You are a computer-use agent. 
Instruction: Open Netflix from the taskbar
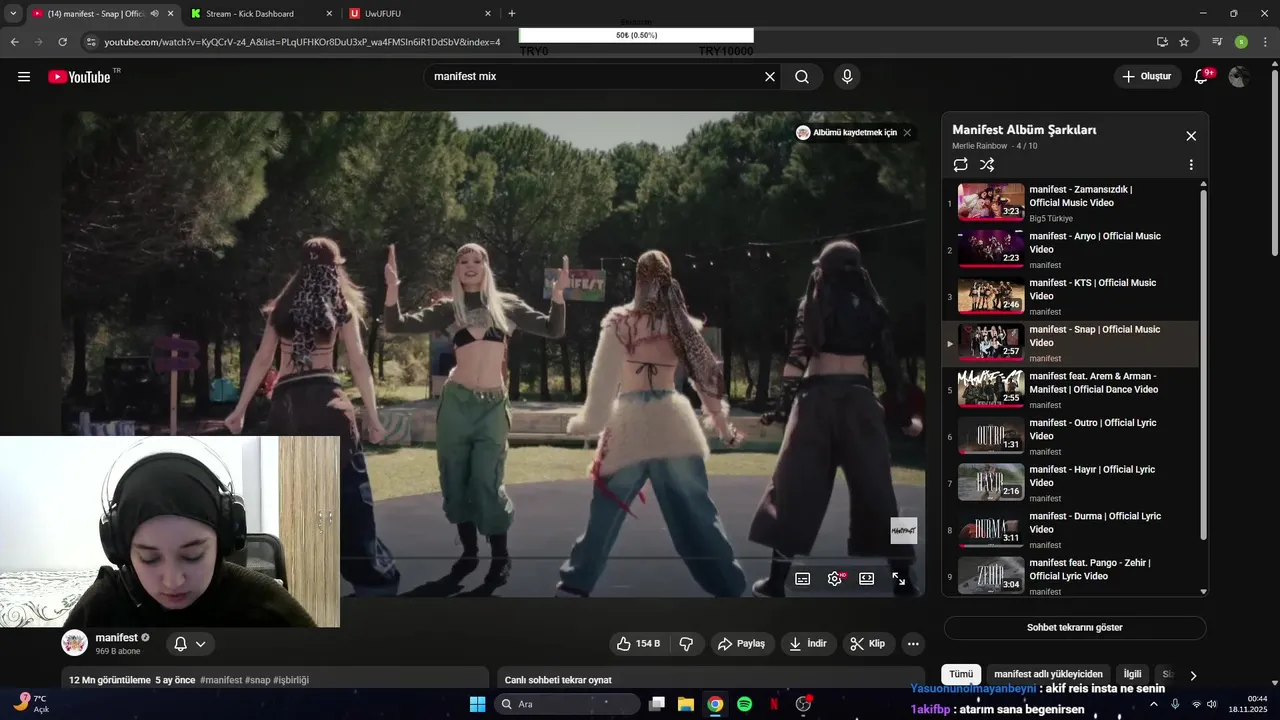coord(774,704)
